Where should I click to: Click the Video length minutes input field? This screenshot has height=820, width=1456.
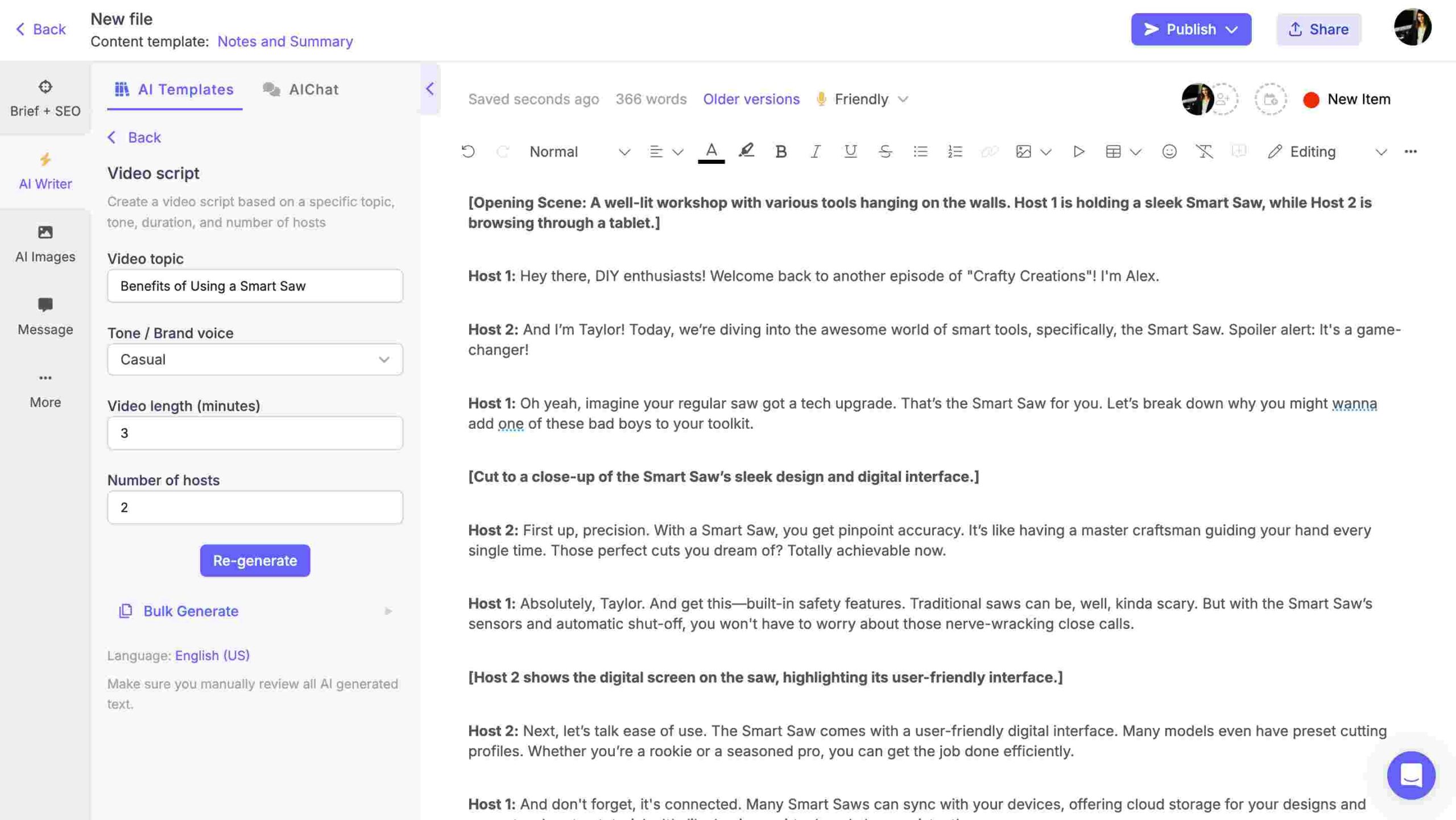point(254,432)
